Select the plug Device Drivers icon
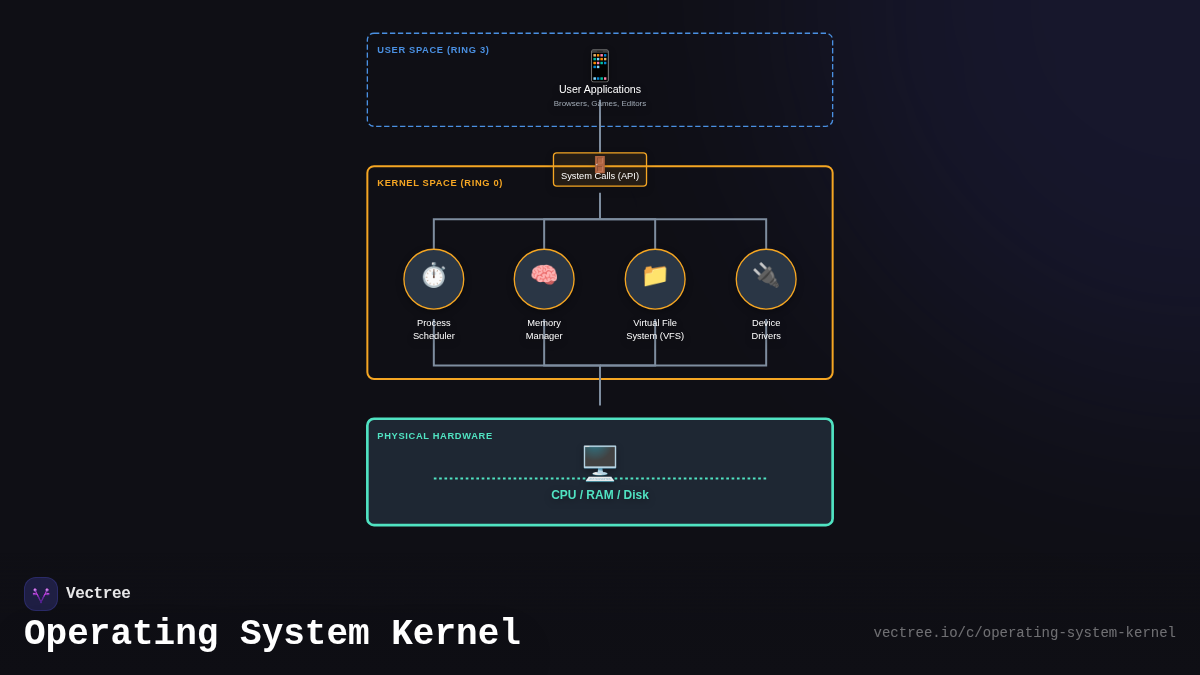 [x=766, y=278]
